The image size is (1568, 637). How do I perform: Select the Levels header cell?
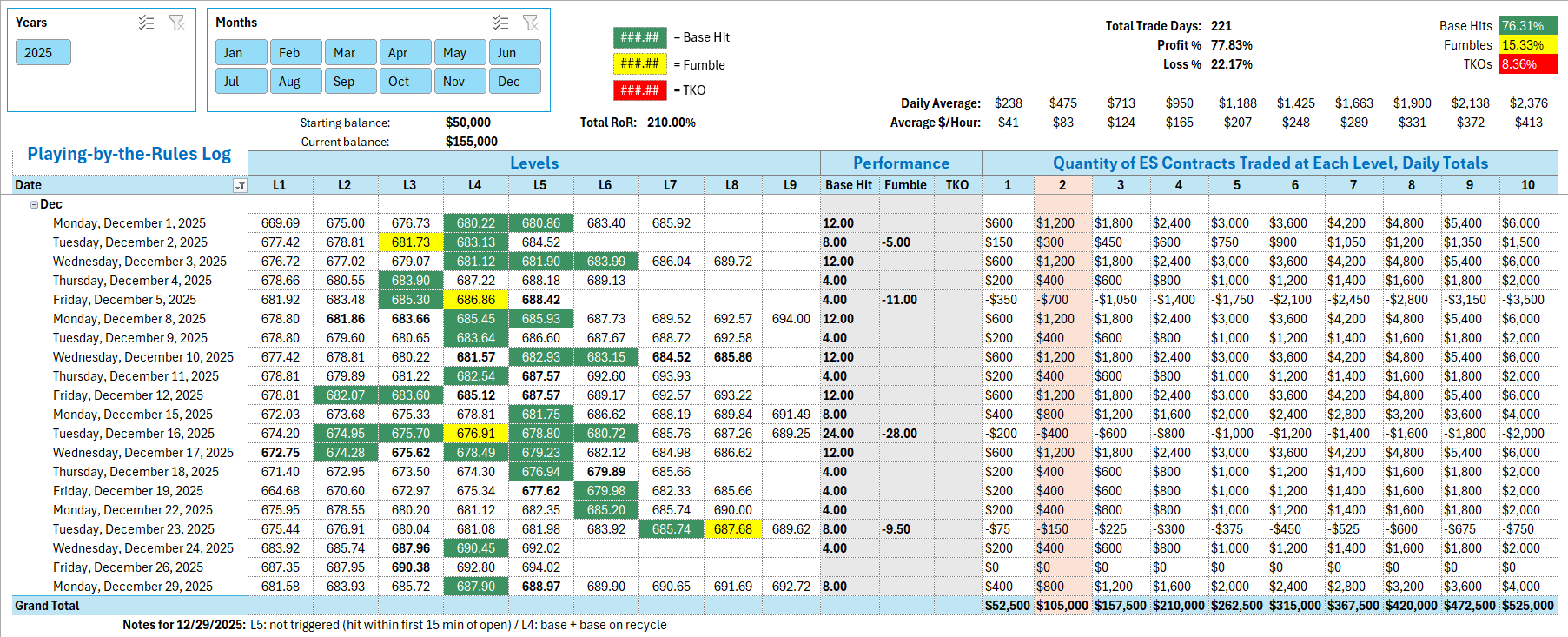pos(533,163)
